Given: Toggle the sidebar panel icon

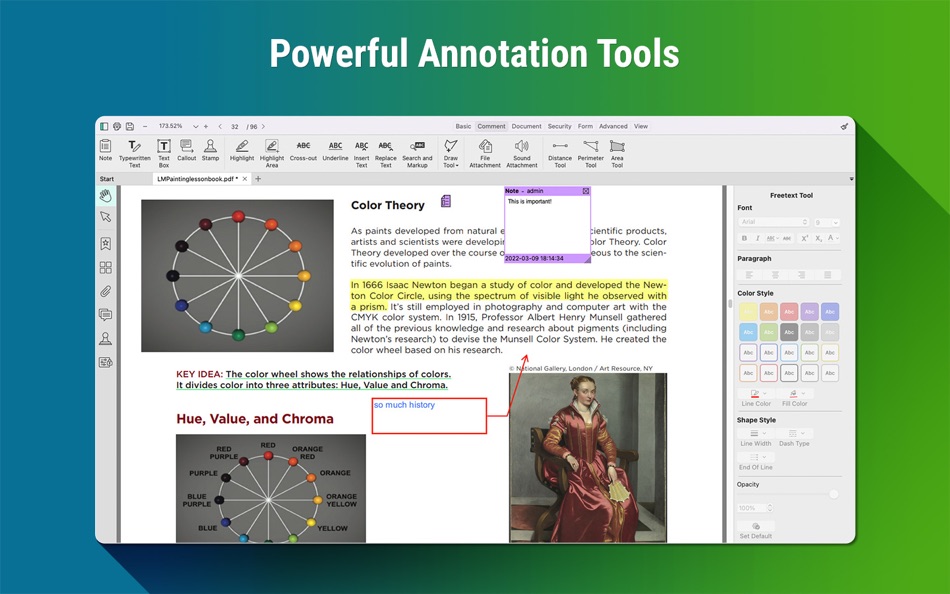Looking at the screenshot, I should 104,126.
